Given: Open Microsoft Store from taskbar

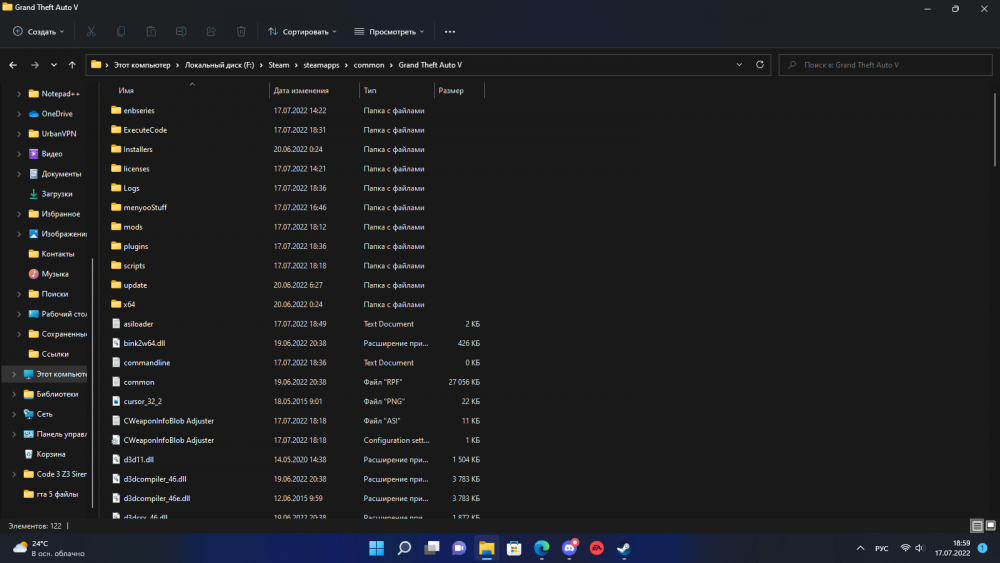Looking at the screenshot, I should [514, 548].
